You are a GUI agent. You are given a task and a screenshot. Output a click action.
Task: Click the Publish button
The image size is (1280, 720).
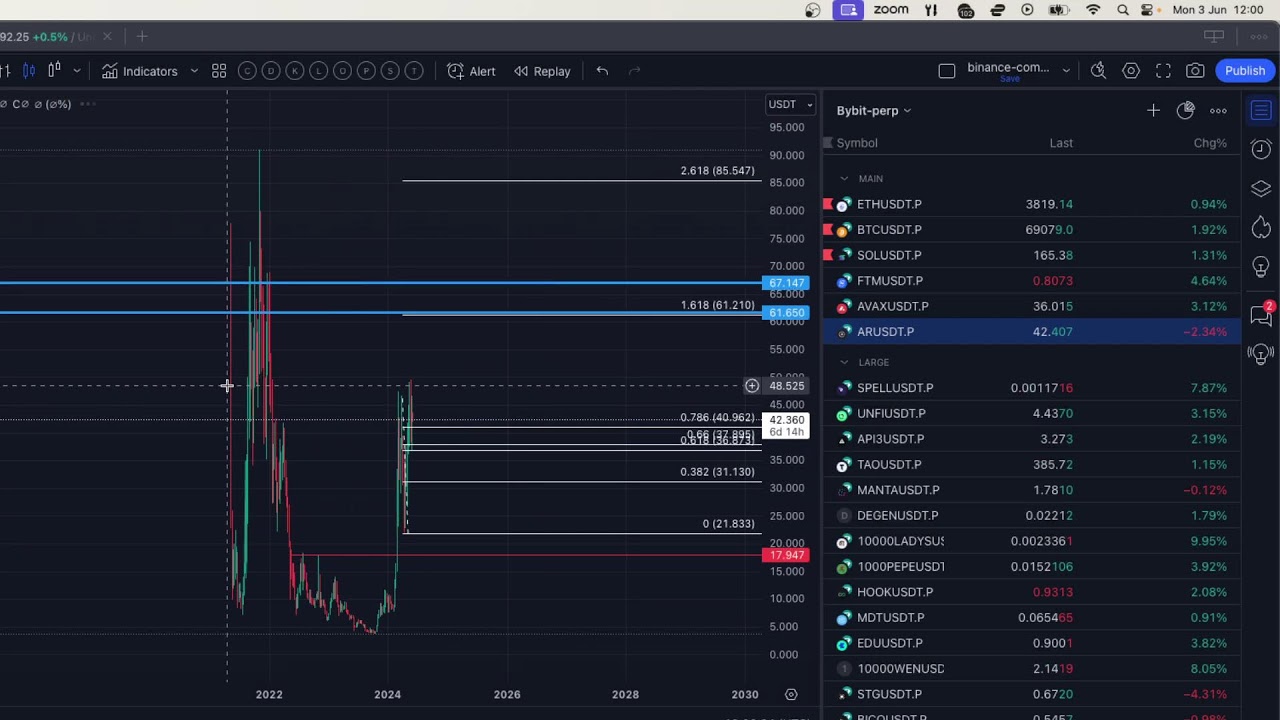pyautogui.click(x=1245, y=71)
